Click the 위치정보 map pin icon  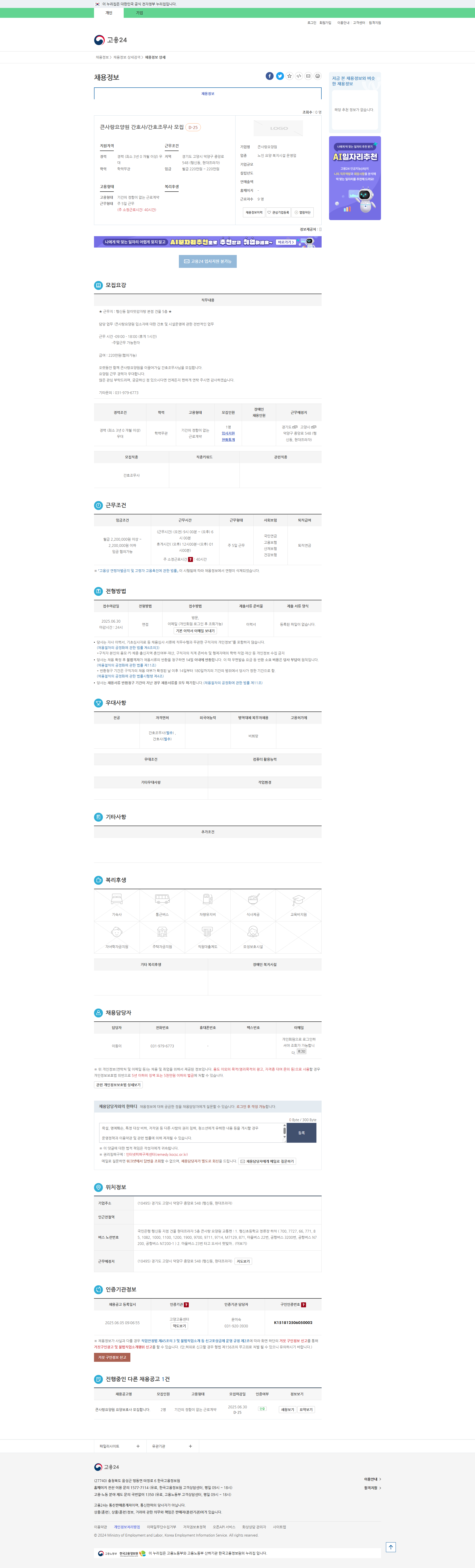click(98, 1187)
